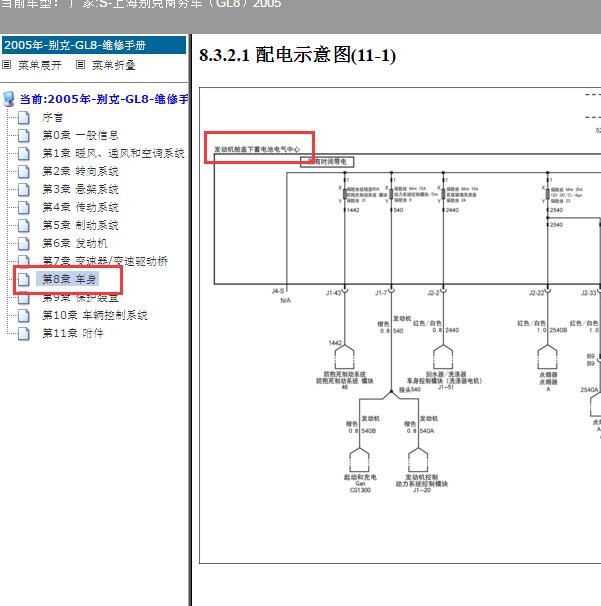This screenshot has height=606, width=601.
Task: Expand all menus with 菜单展开
Action: 39,65
